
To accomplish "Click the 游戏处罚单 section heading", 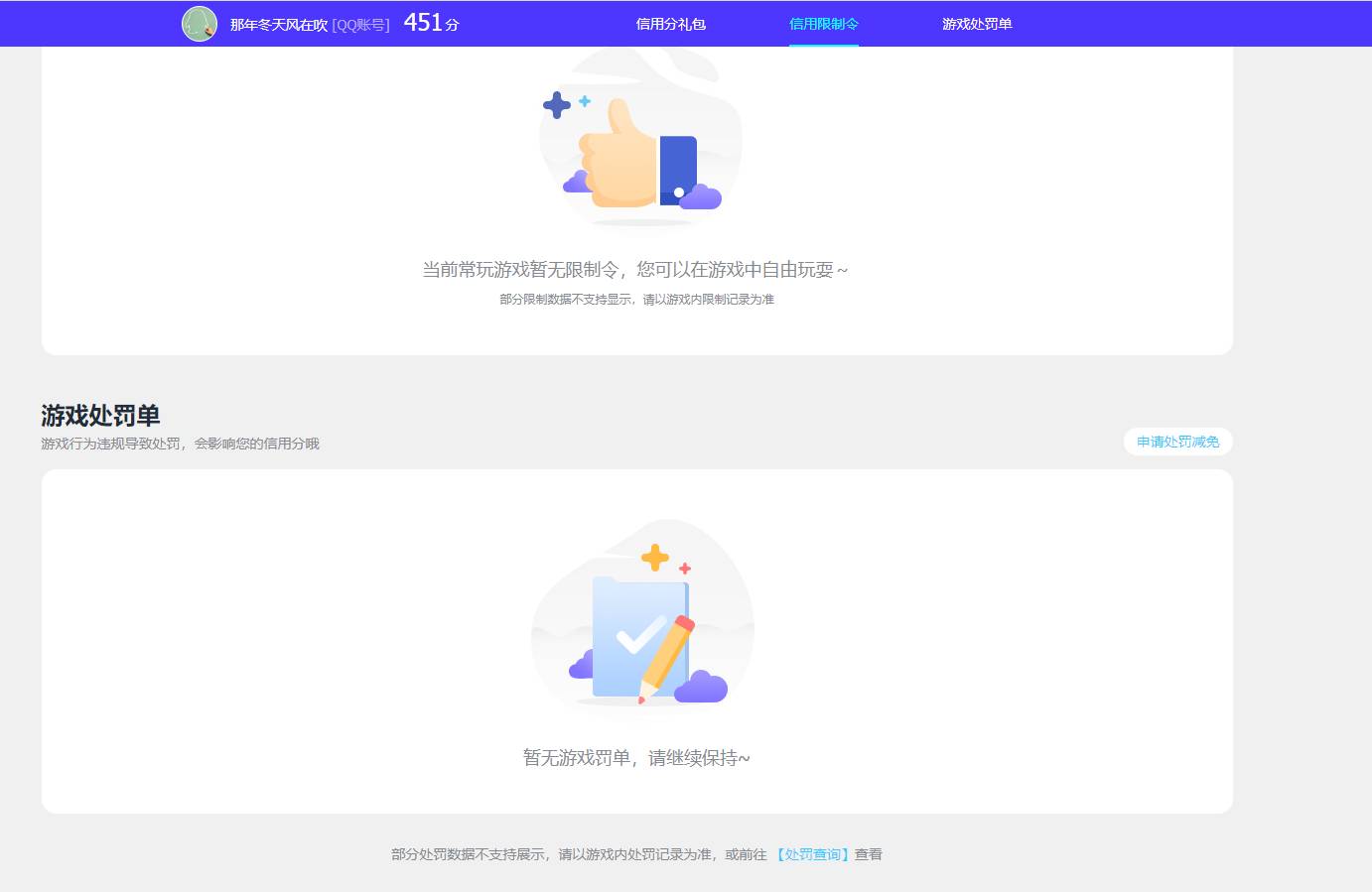I will (100, 415).
